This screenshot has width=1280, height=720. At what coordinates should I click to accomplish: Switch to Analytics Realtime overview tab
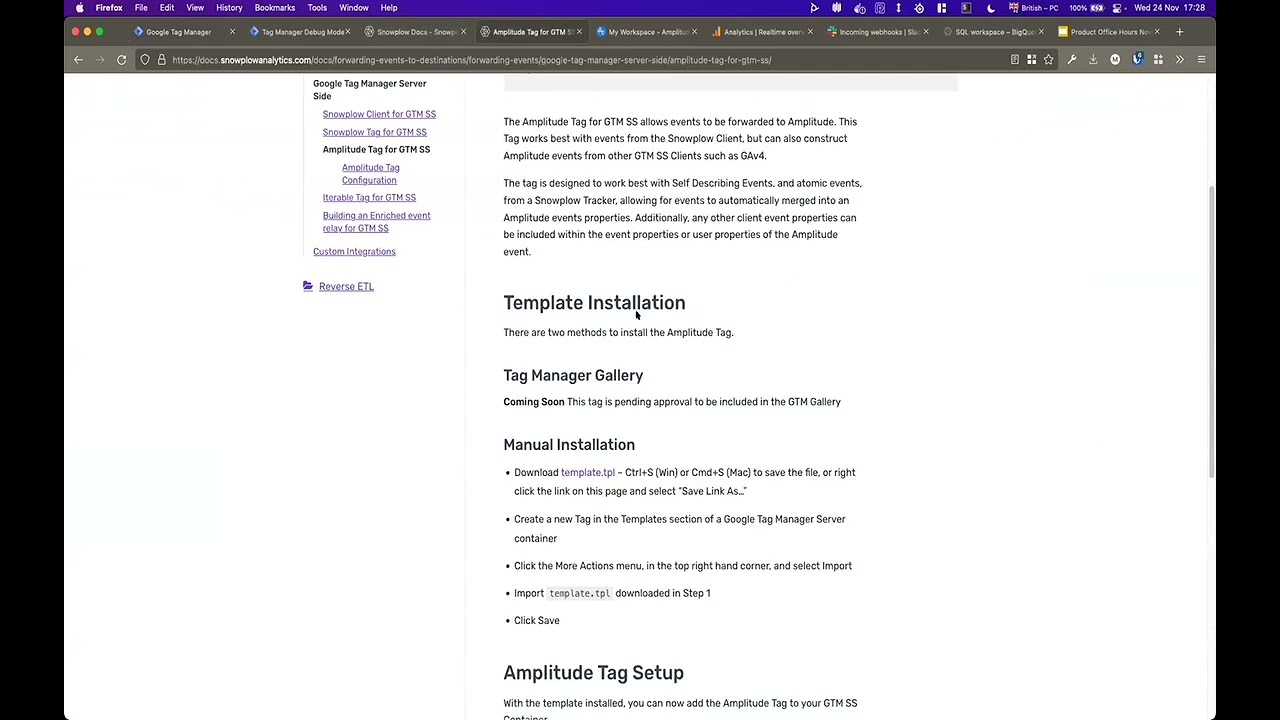pyautogui.click(x=763, y=32)
